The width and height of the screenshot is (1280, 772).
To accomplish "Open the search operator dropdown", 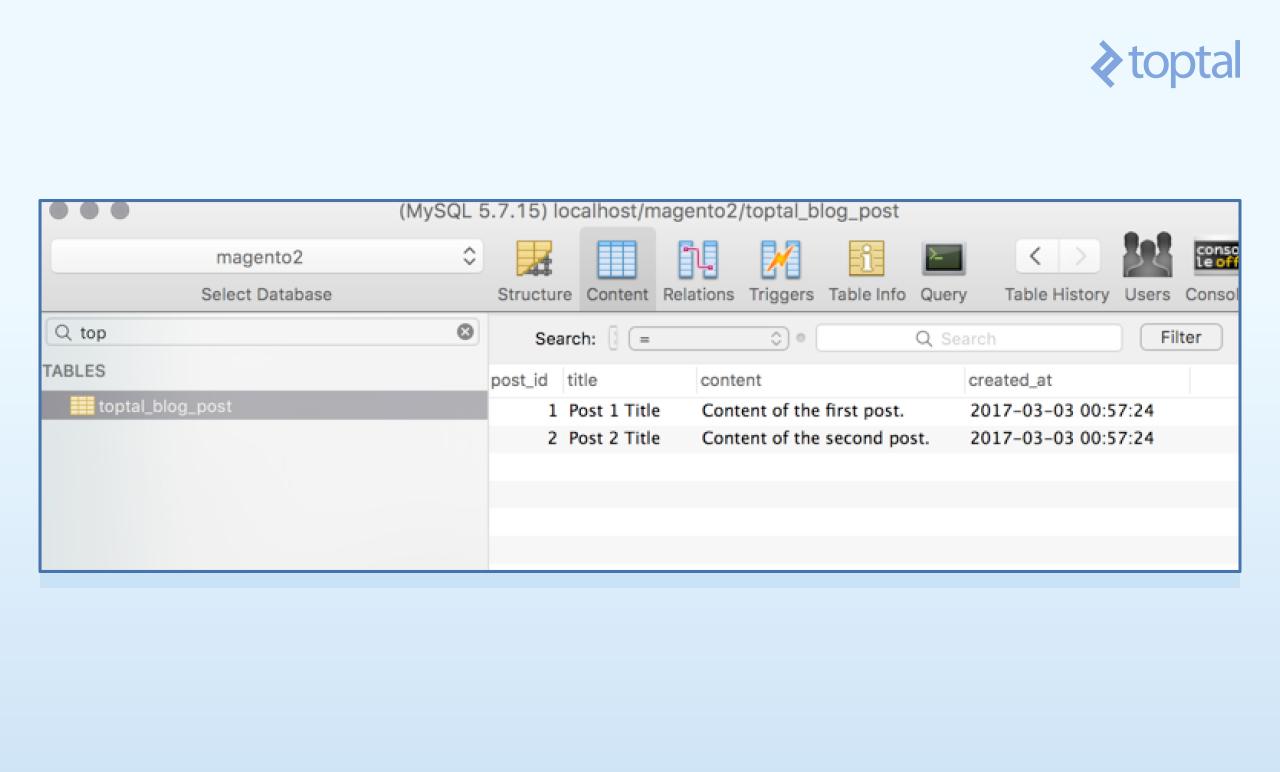I will (708, 339).
